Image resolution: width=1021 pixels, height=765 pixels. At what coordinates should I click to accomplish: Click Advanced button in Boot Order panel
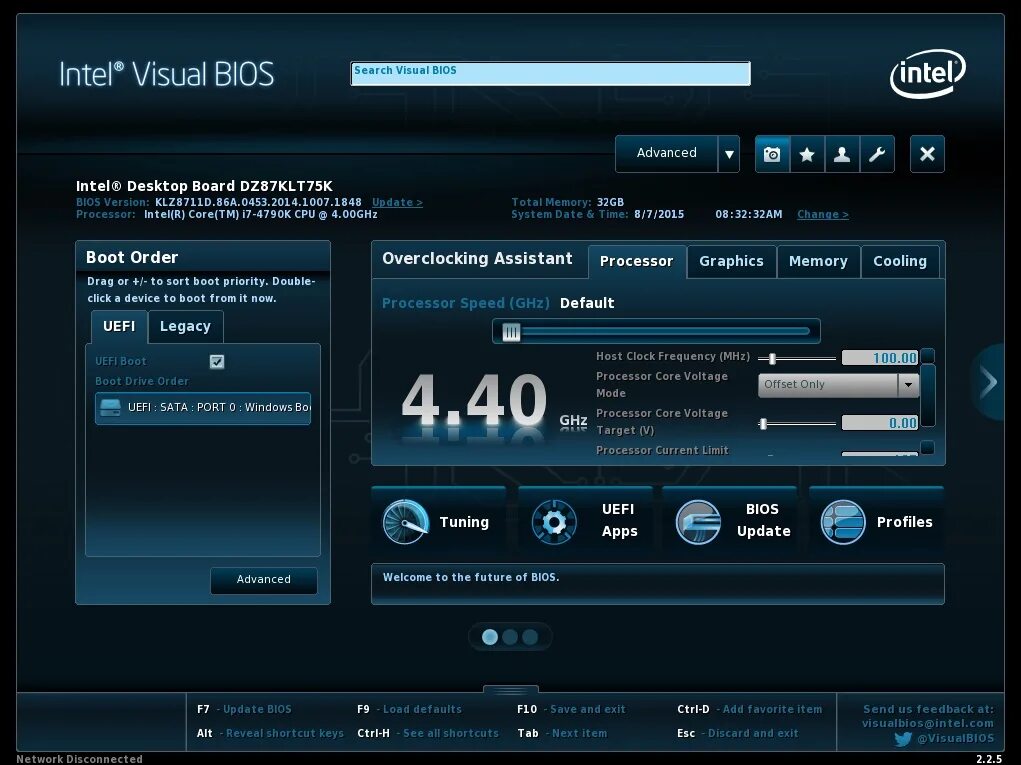click(264, 579)
